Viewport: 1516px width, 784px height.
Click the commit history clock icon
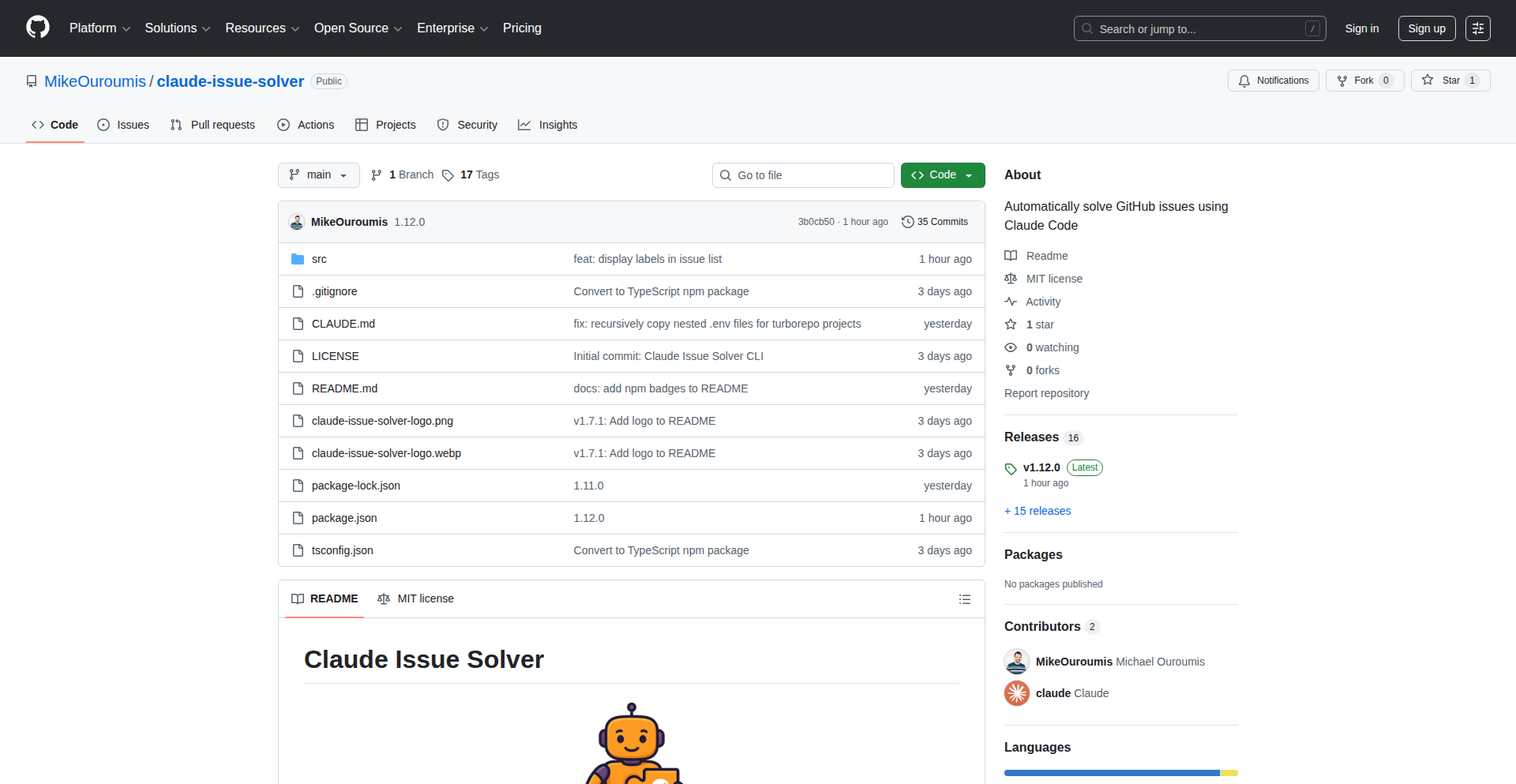click(906, 222)
